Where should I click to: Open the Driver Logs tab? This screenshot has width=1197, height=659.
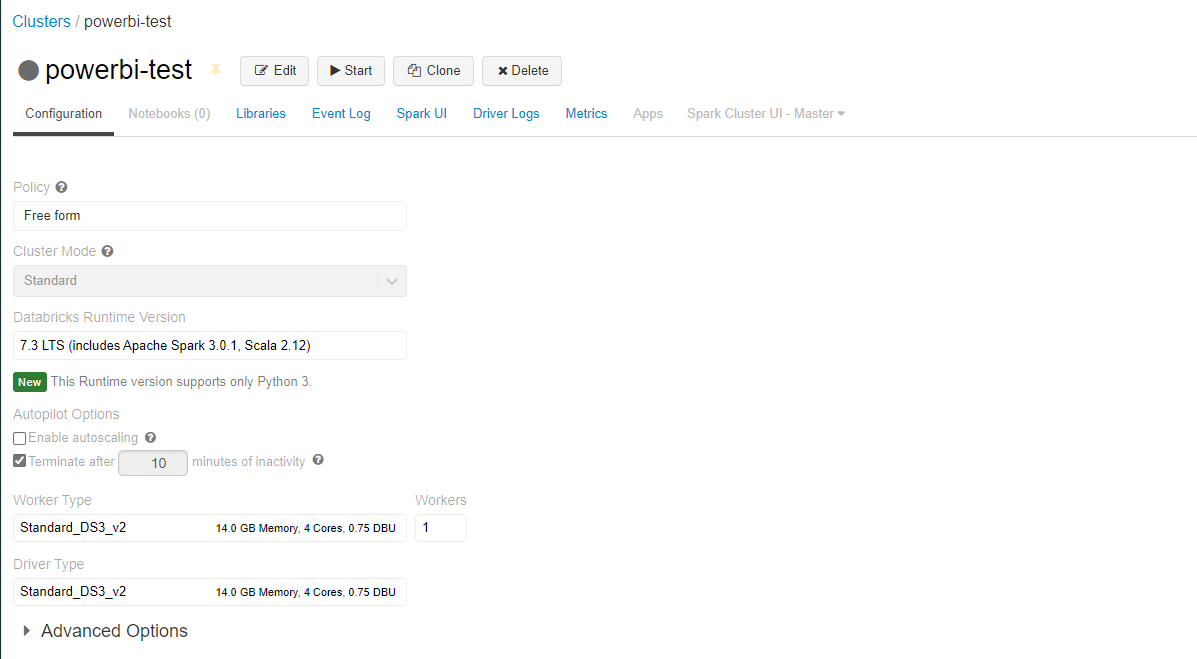click(x=506, y=114)
